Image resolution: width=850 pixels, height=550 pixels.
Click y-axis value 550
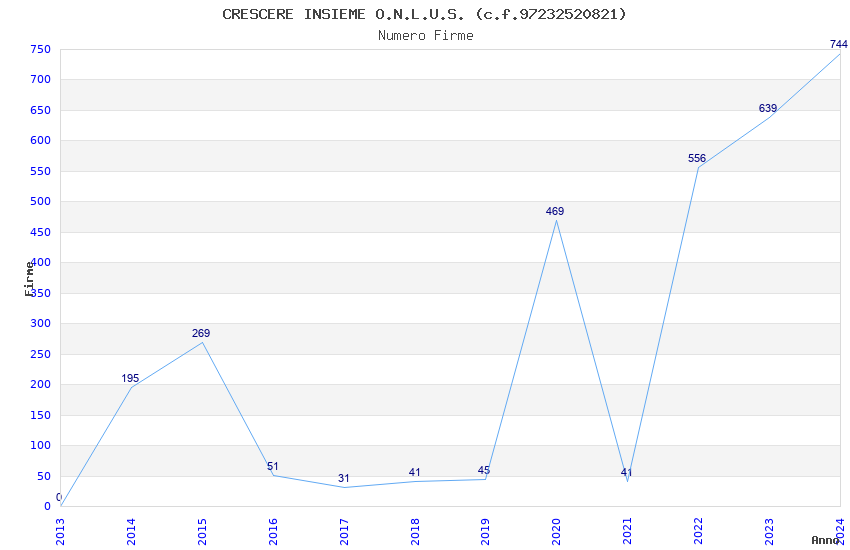(41, 171)
